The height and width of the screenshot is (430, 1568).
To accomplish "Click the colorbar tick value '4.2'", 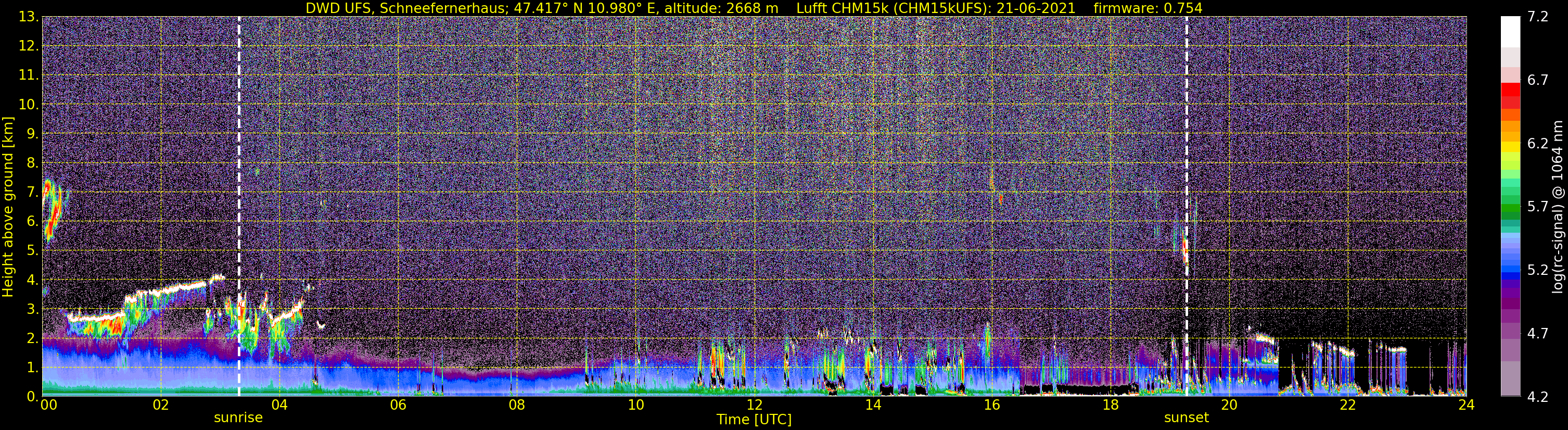I will point(1538,397).
